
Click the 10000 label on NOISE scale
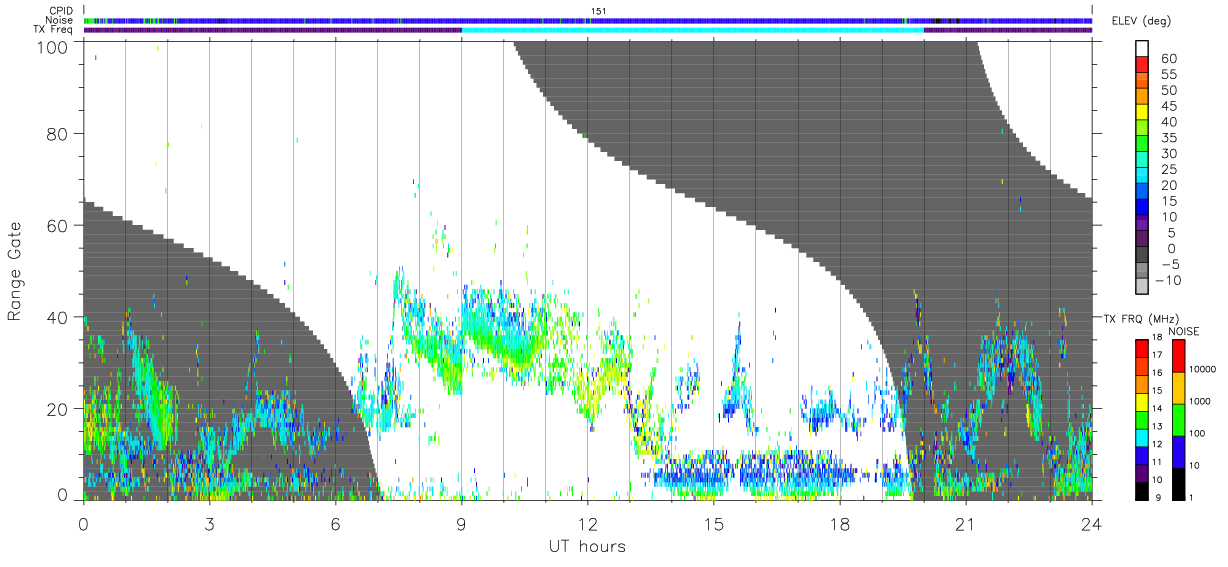click(1202, 370)
